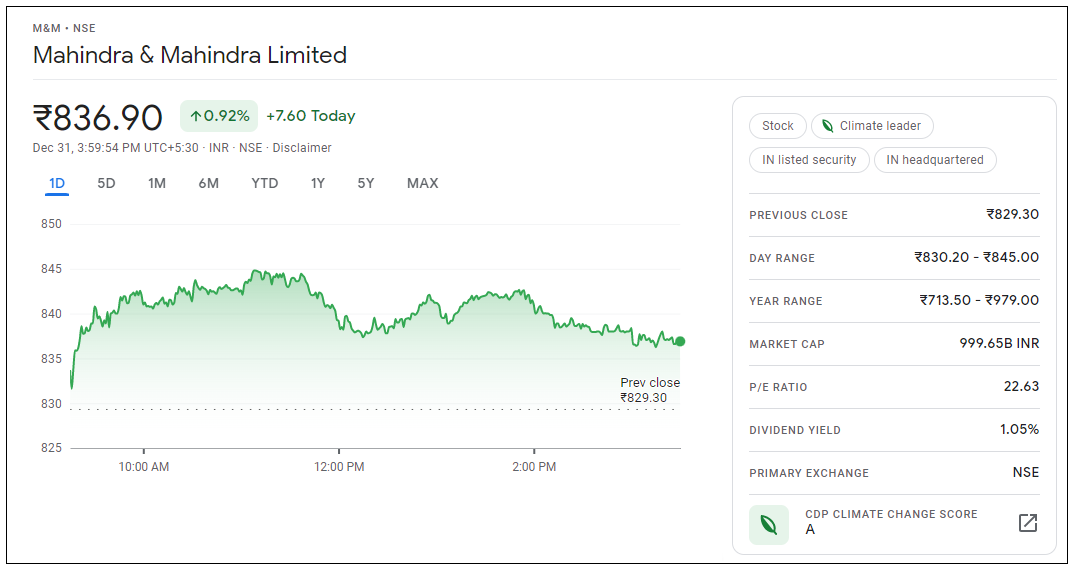The height and width of the screenshot is (568, 1072).
Task: Click the NSE primary exchange value
Action: coord(1026,472)
